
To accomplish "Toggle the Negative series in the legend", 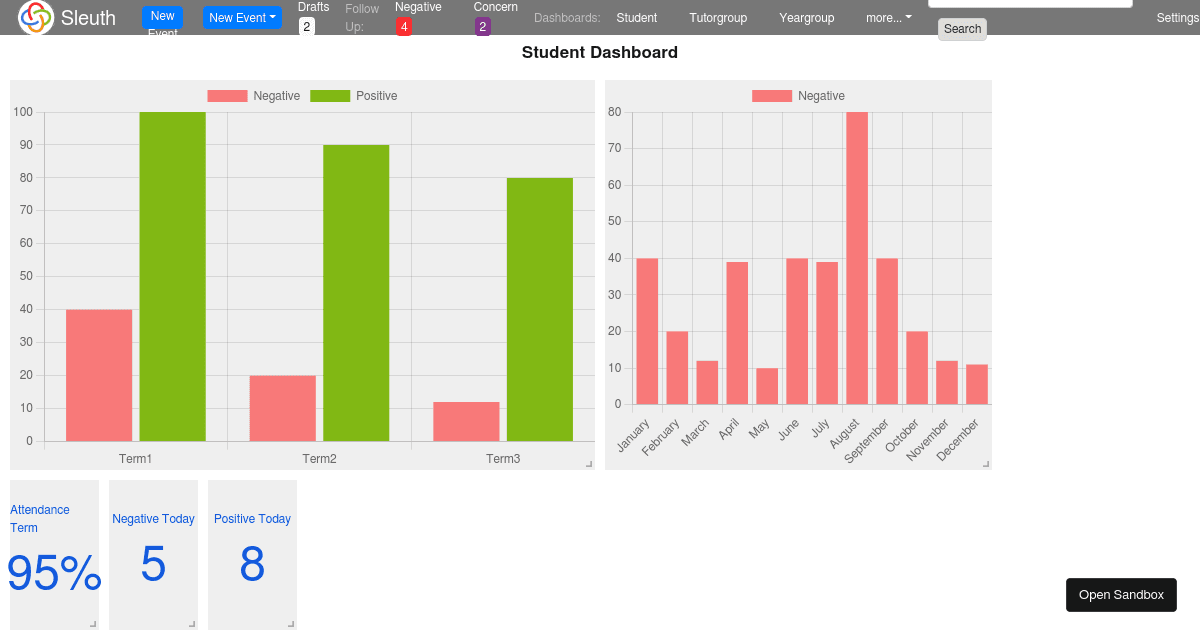I will pos(277,95).
